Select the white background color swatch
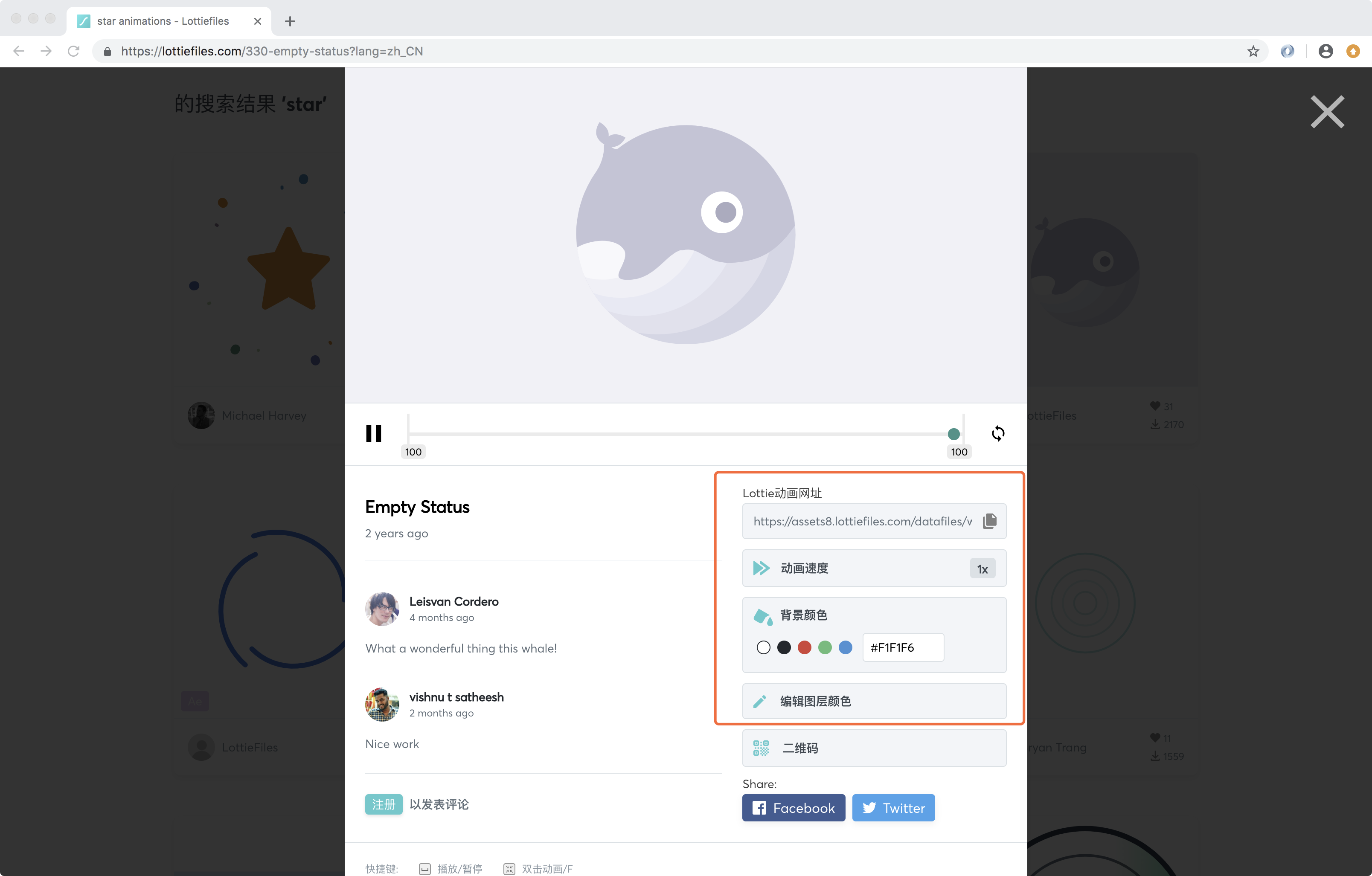 pos(764,647)
